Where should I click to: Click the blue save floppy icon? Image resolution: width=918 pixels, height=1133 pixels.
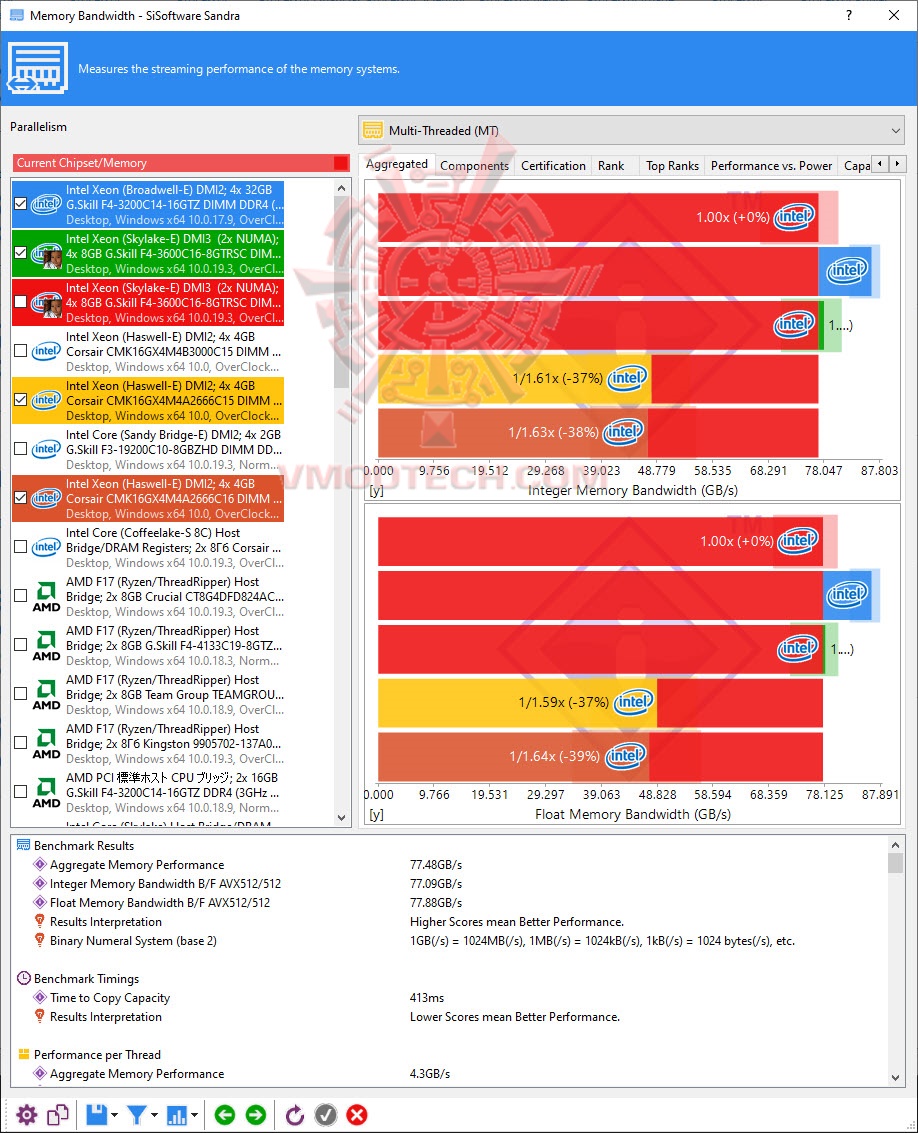[x=97, y=1115]
